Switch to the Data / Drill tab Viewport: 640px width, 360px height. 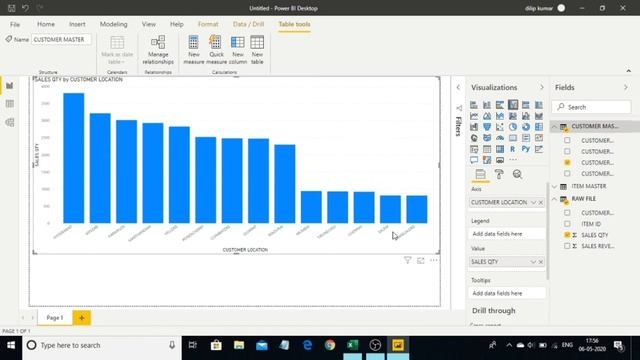248,24
